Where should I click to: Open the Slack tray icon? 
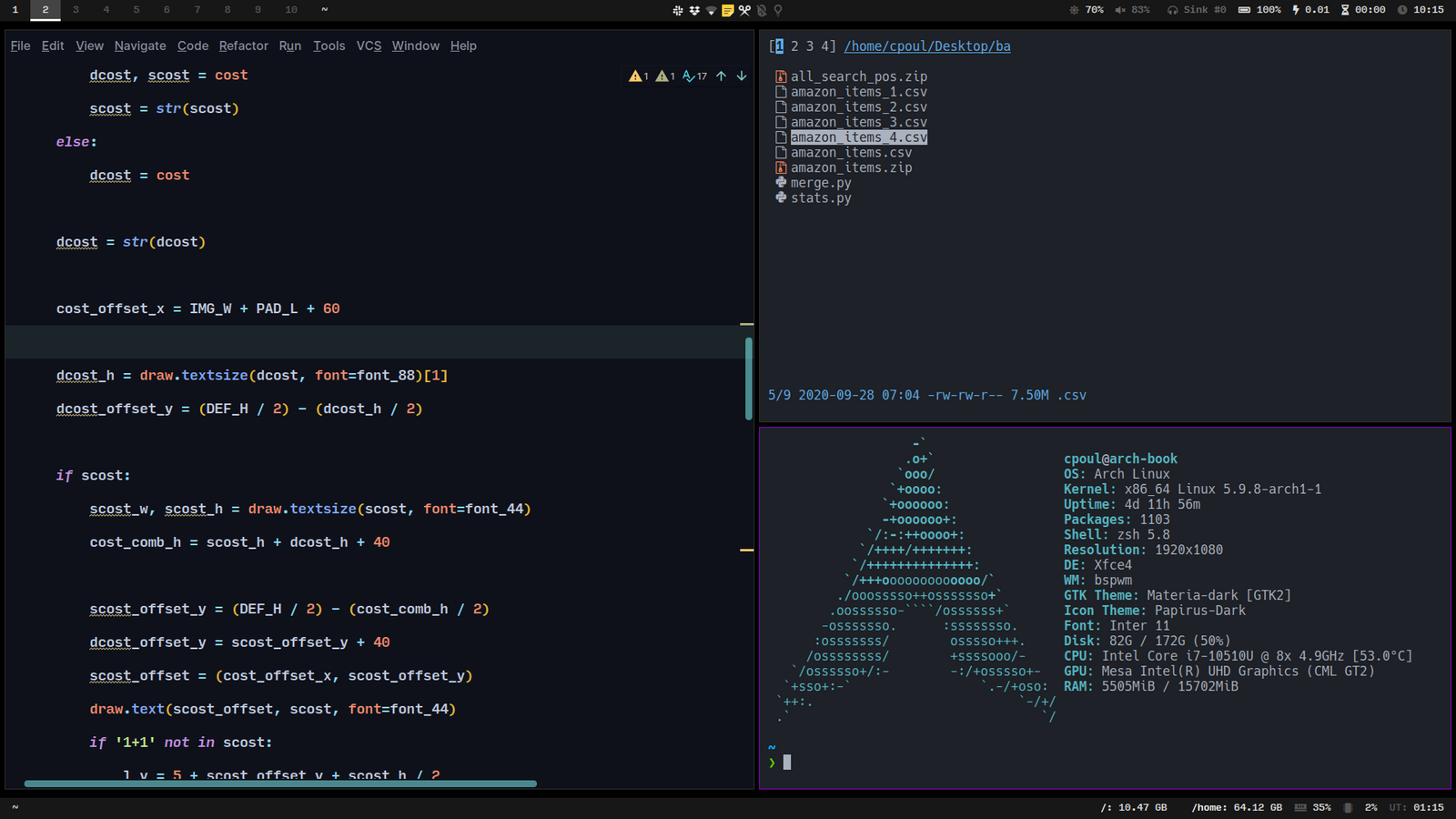tap(677, 10)
